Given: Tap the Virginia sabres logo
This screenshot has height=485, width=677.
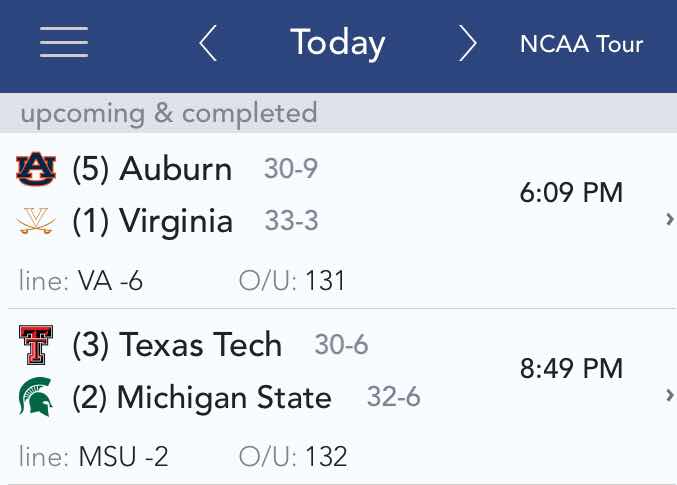Looking at the screenshot, I should (36, 221).
